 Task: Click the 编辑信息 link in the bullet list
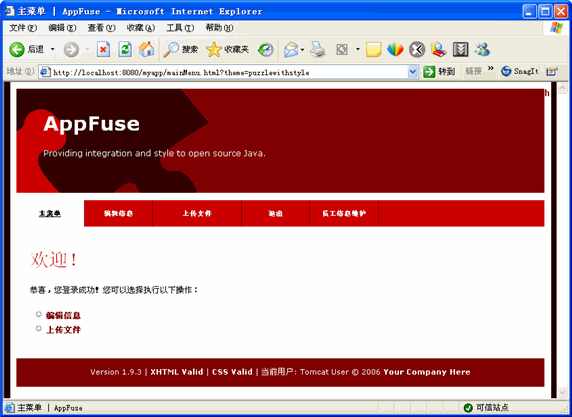tap(63, 315)
